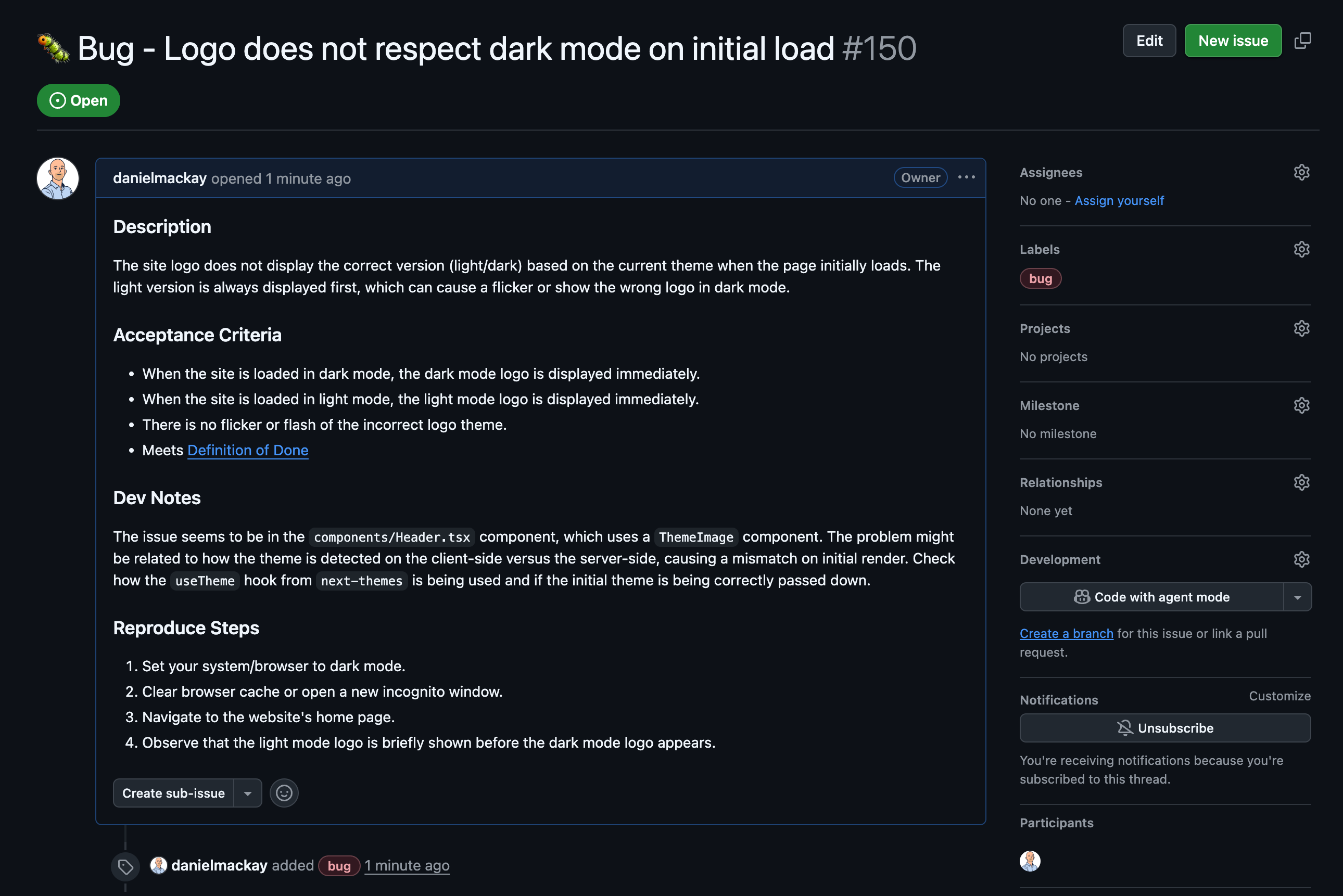
Task: Click the Create sub-issue button
Action: 173,792
